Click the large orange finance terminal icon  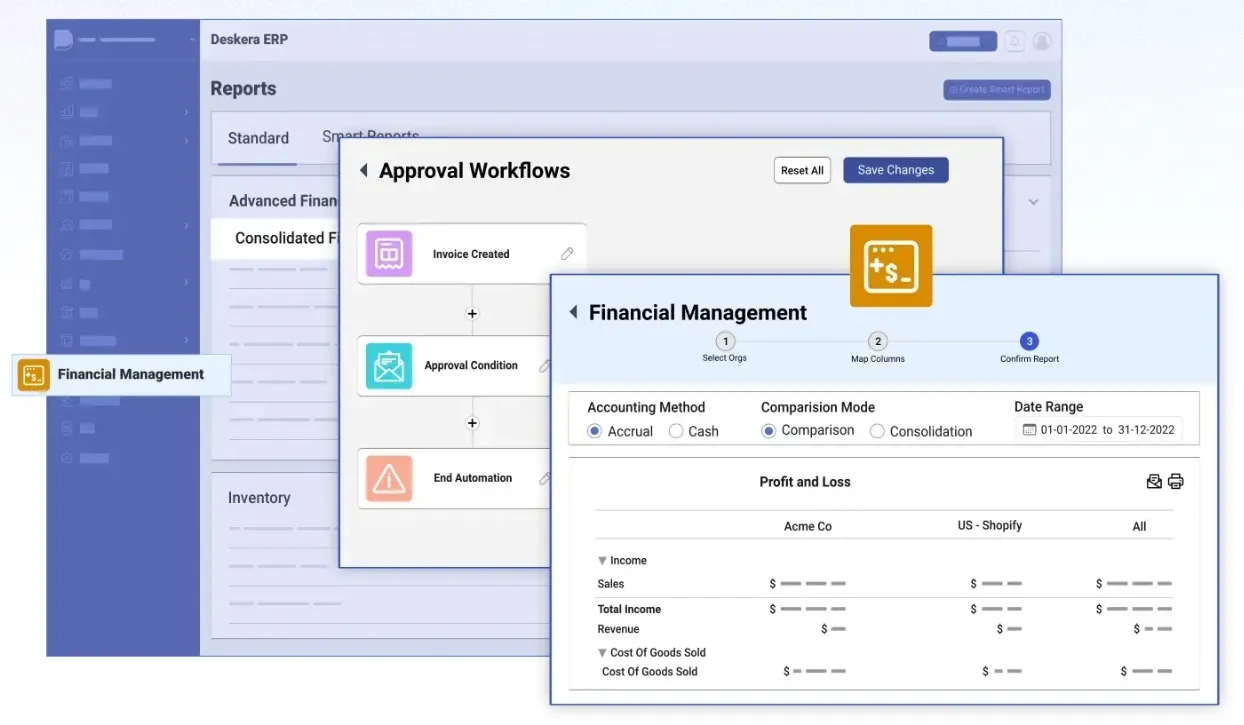click(x=891, y=266)
